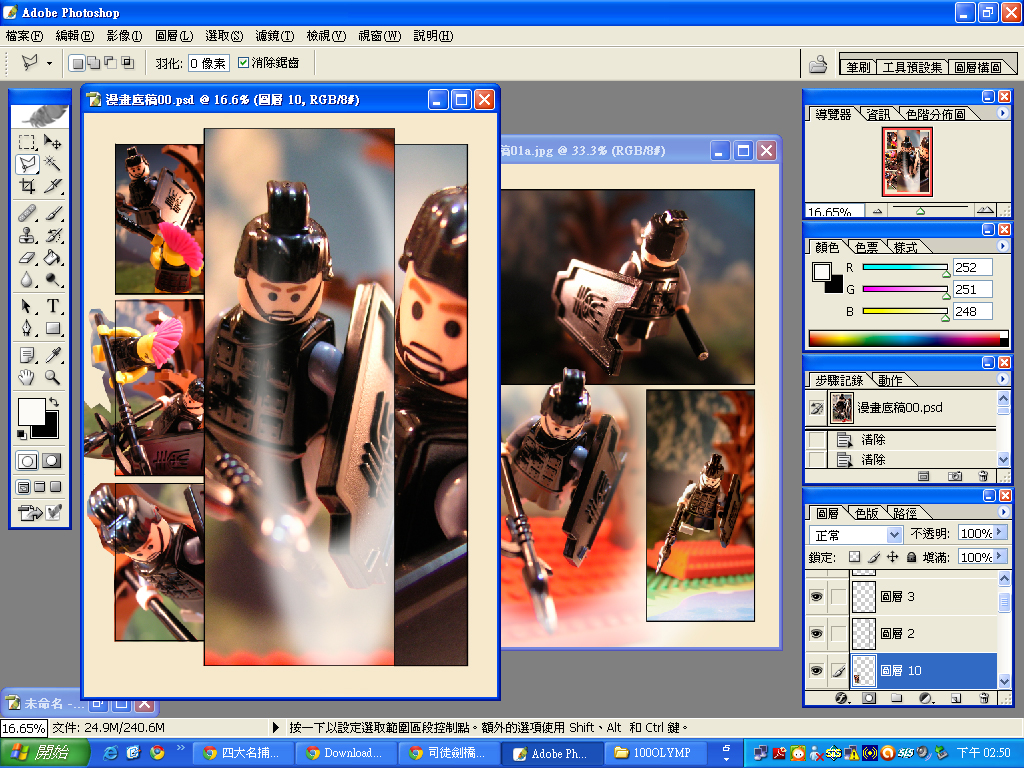This screenshot has width=1024, height=768.
Task: Select the Magic Wand tool
Action: pyautogui.click(x=53, y=164)
